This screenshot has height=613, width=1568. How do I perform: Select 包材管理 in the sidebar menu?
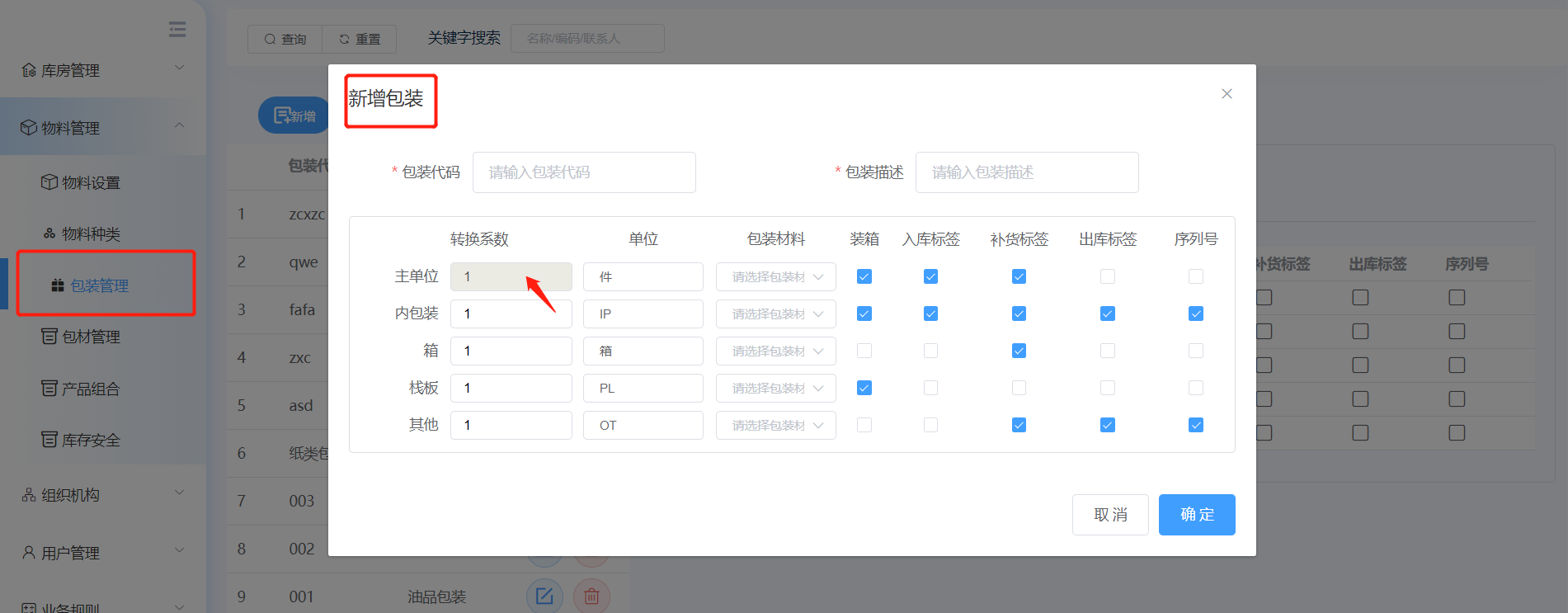click(x=91, y=337)
